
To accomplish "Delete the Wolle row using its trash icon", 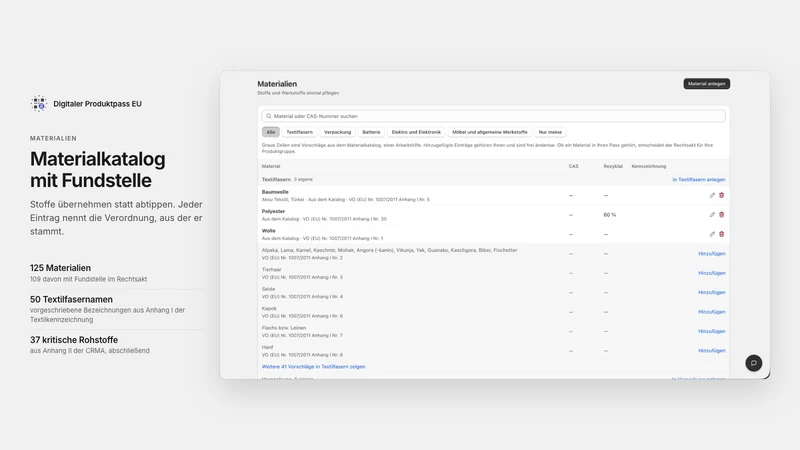I will [x=721, y=234].
